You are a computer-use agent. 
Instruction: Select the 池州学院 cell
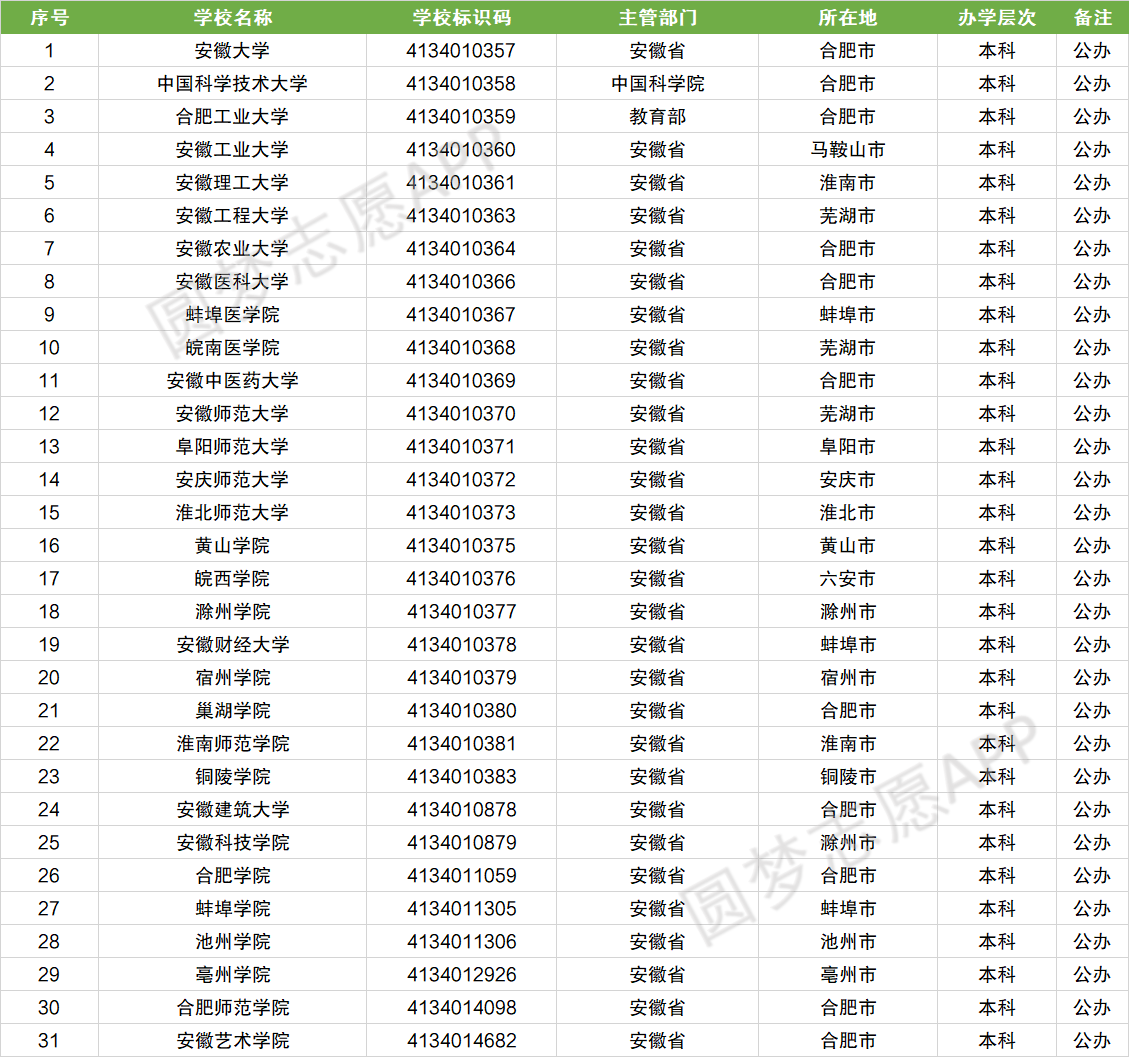(233, 942)
